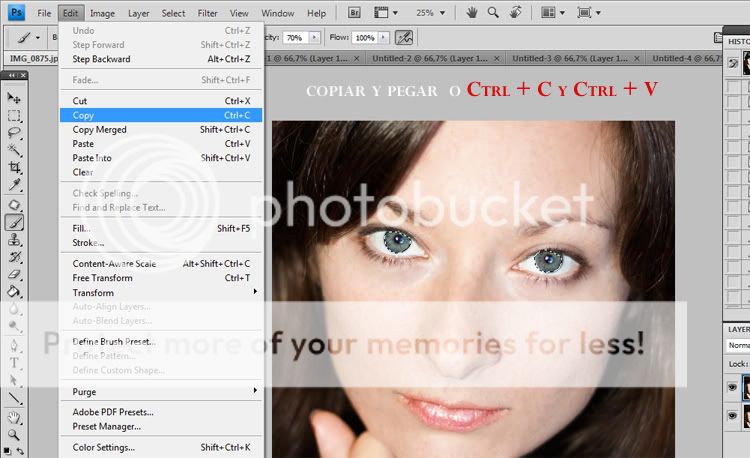Image resolution: width=750 pixels, height=458 pixels.
Task: Select the Path Selection tool
Action: 14,380
